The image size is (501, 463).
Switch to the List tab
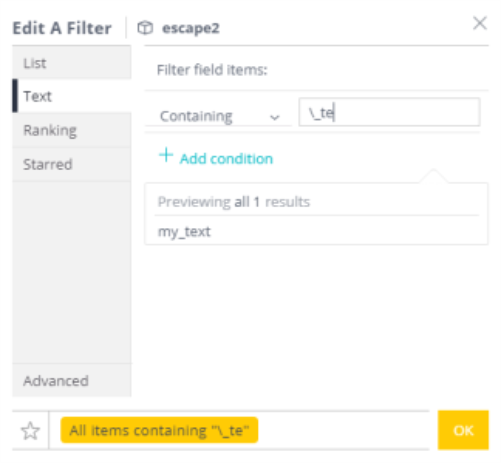click(72, 63)
